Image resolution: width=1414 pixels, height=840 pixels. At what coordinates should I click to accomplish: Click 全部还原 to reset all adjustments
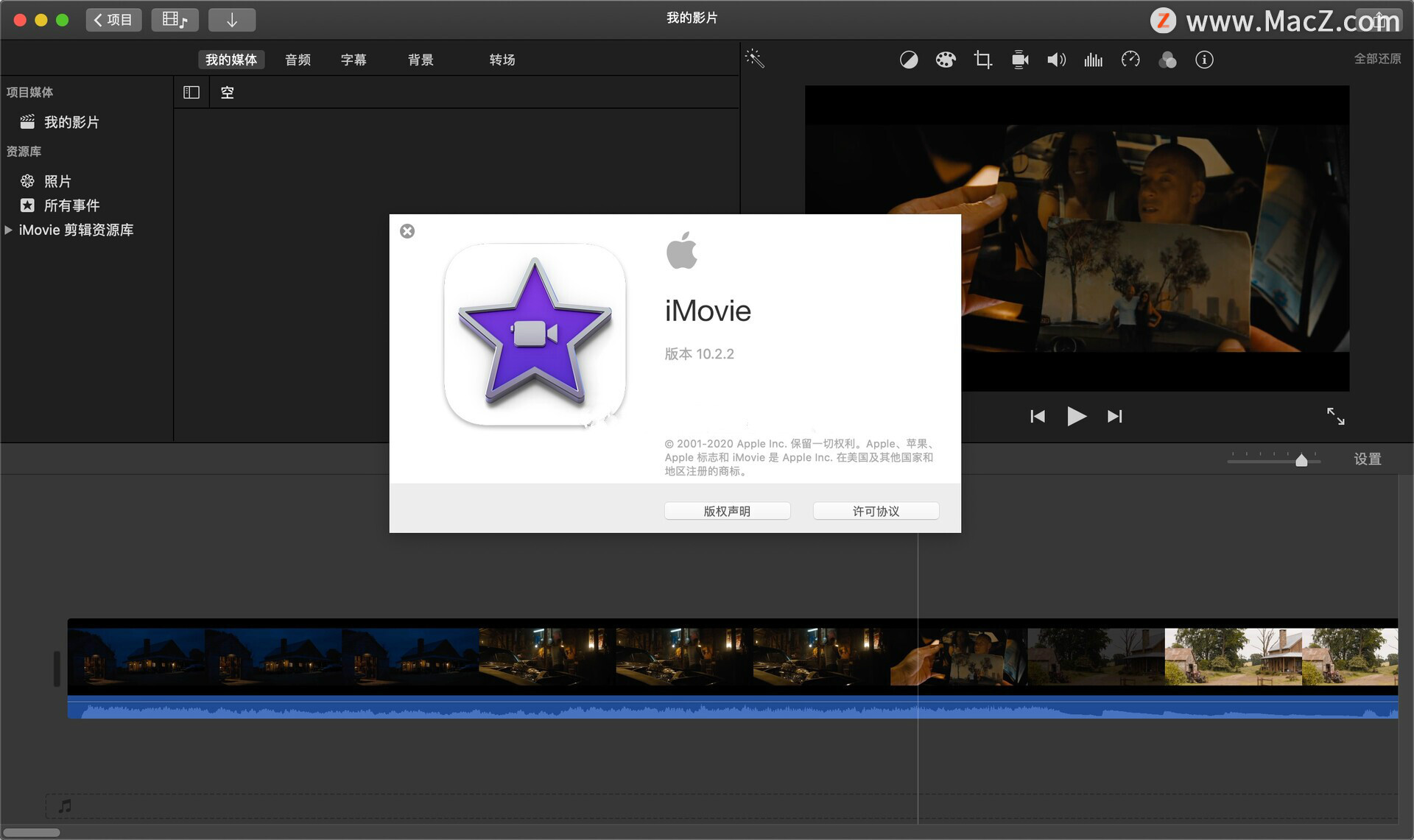(1377, 59)
